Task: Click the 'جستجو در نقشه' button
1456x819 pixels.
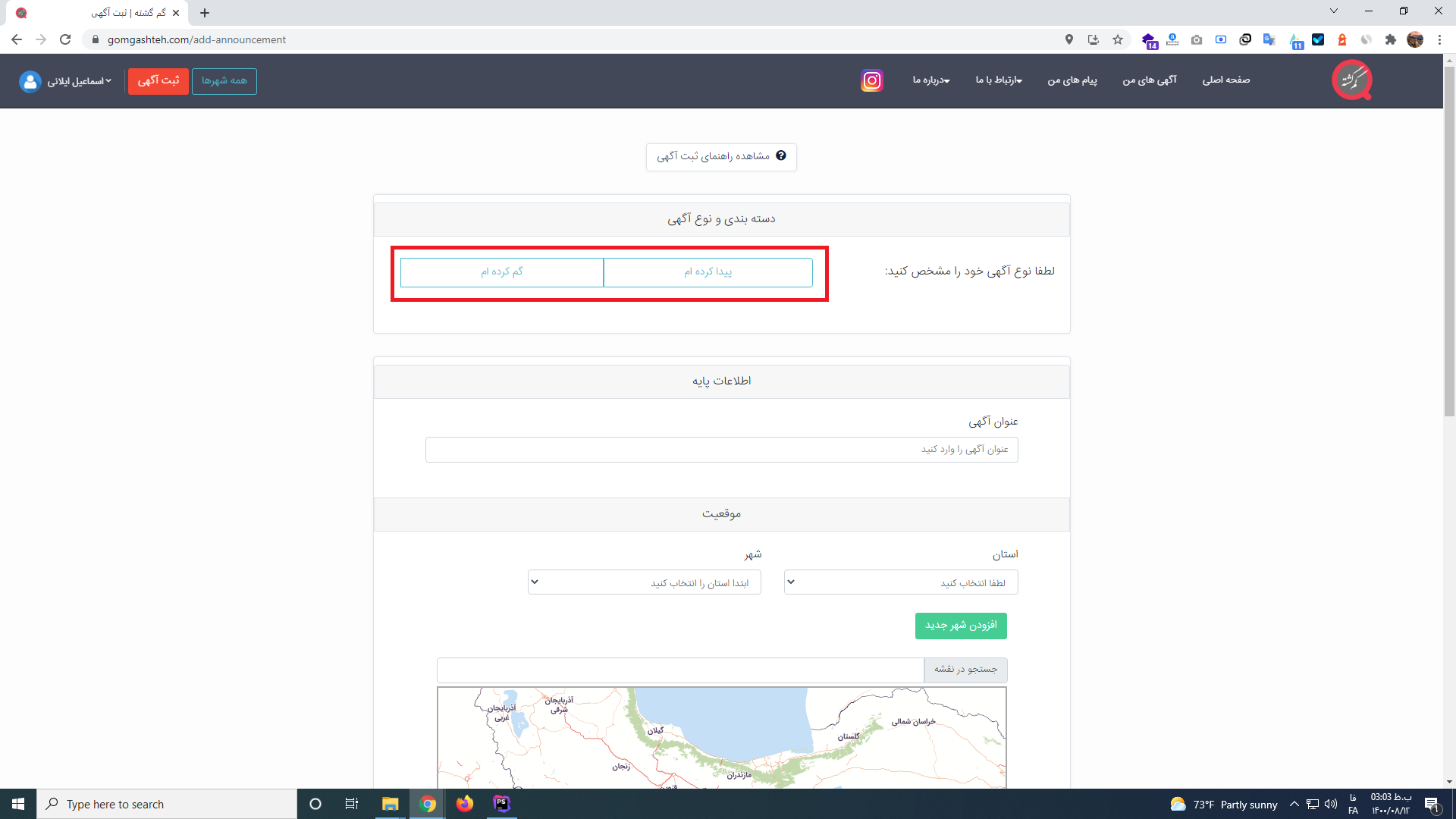Action: pyautogui.click(x=965, y=670)
